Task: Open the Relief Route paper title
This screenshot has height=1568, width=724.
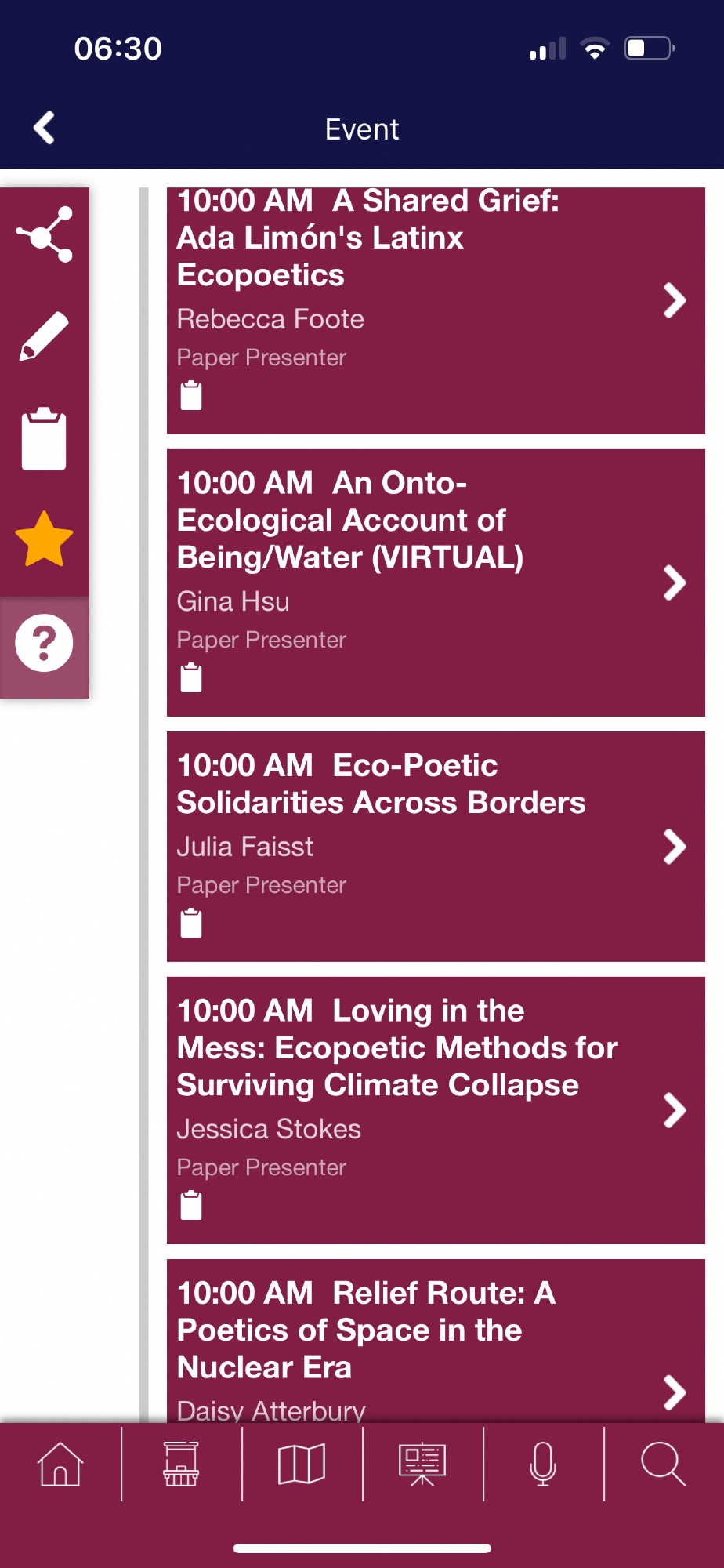Action: [366, 1330]
